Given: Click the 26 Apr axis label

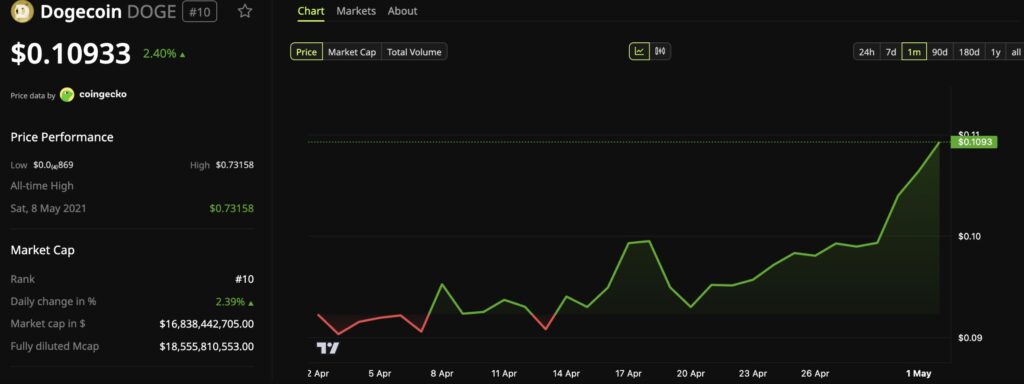Looking at the screenshot, I should tap(815, 374).
